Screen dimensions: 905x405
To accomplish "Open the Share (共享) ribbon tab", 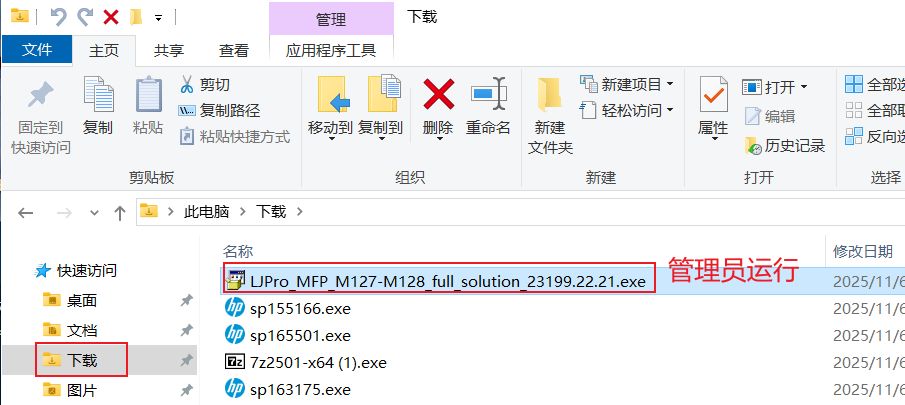I will pyautogui.click(x=169, y=50).
